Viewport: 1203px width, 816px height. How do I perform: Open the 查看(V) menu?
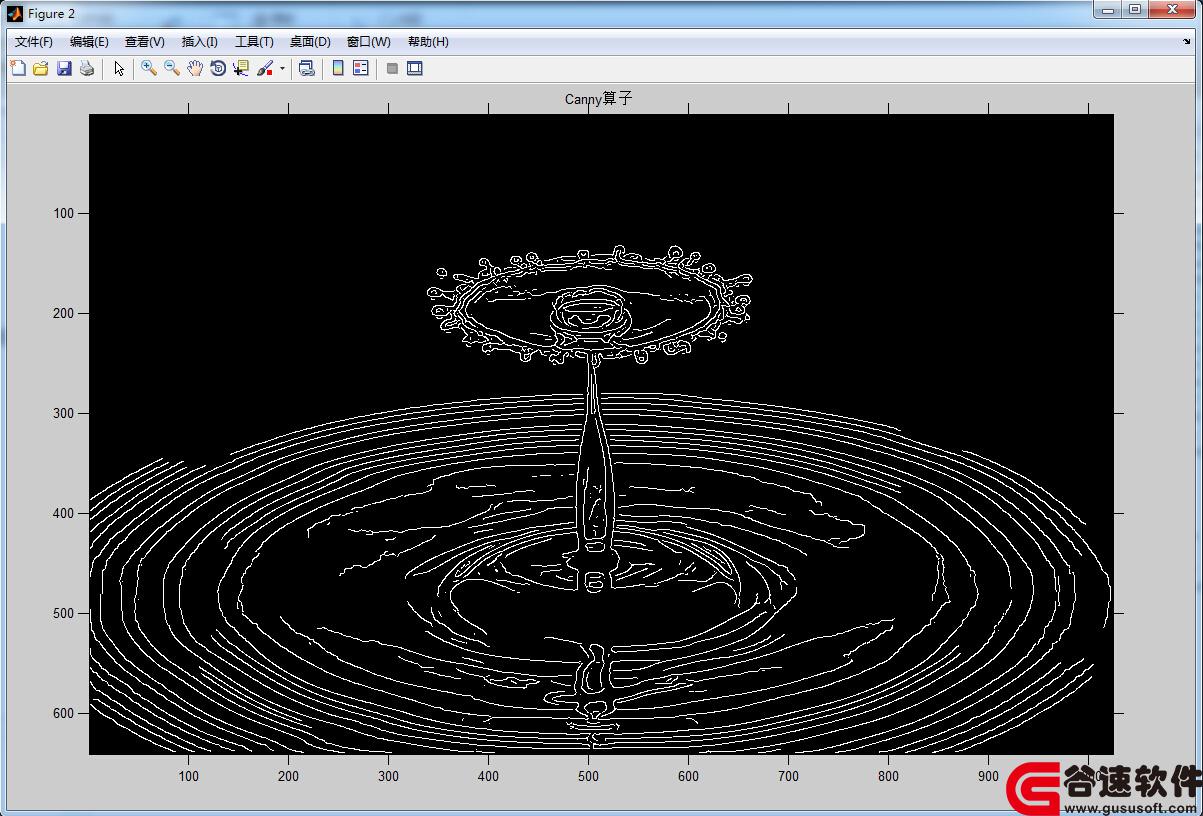[145, 42]
